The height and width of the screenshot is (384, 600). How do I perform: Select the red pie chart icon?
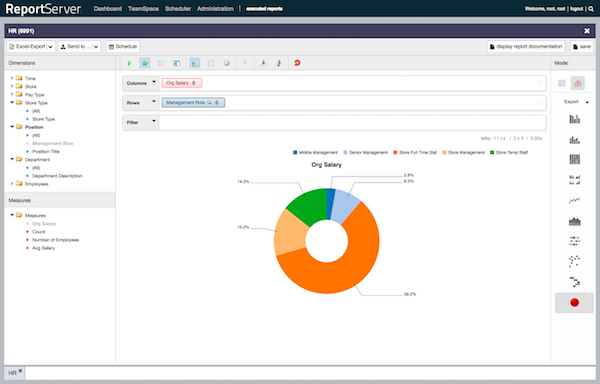574,303
